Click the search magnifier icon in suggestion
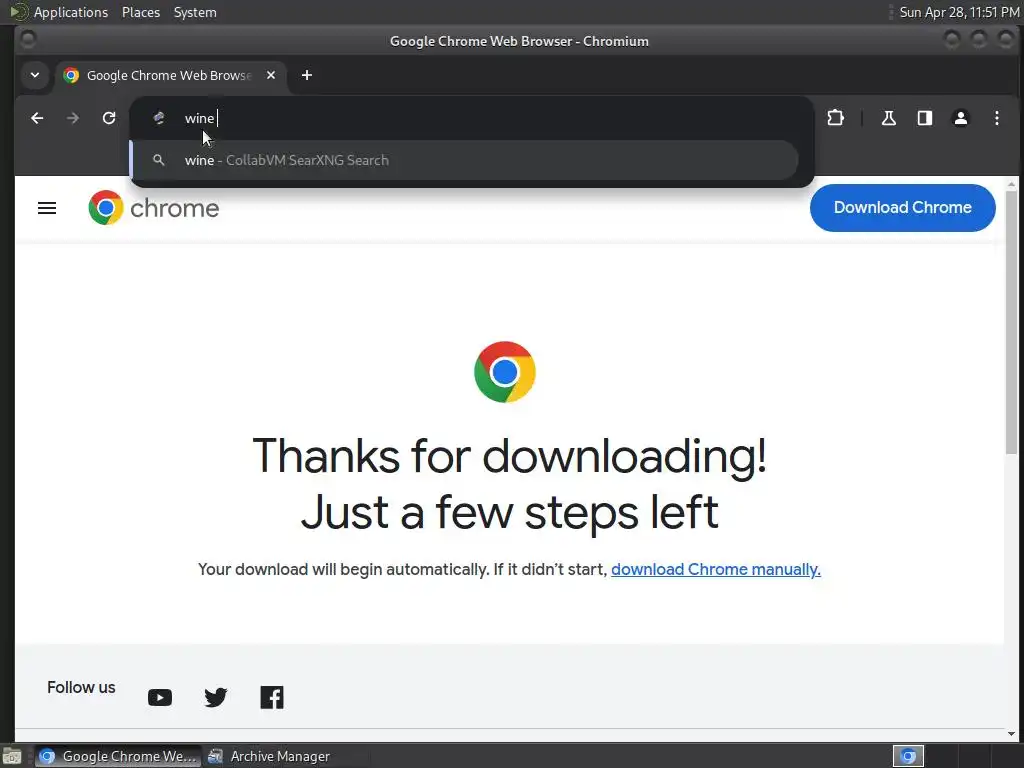Viewport: 1024px width, 768px height. coord(159,160)
